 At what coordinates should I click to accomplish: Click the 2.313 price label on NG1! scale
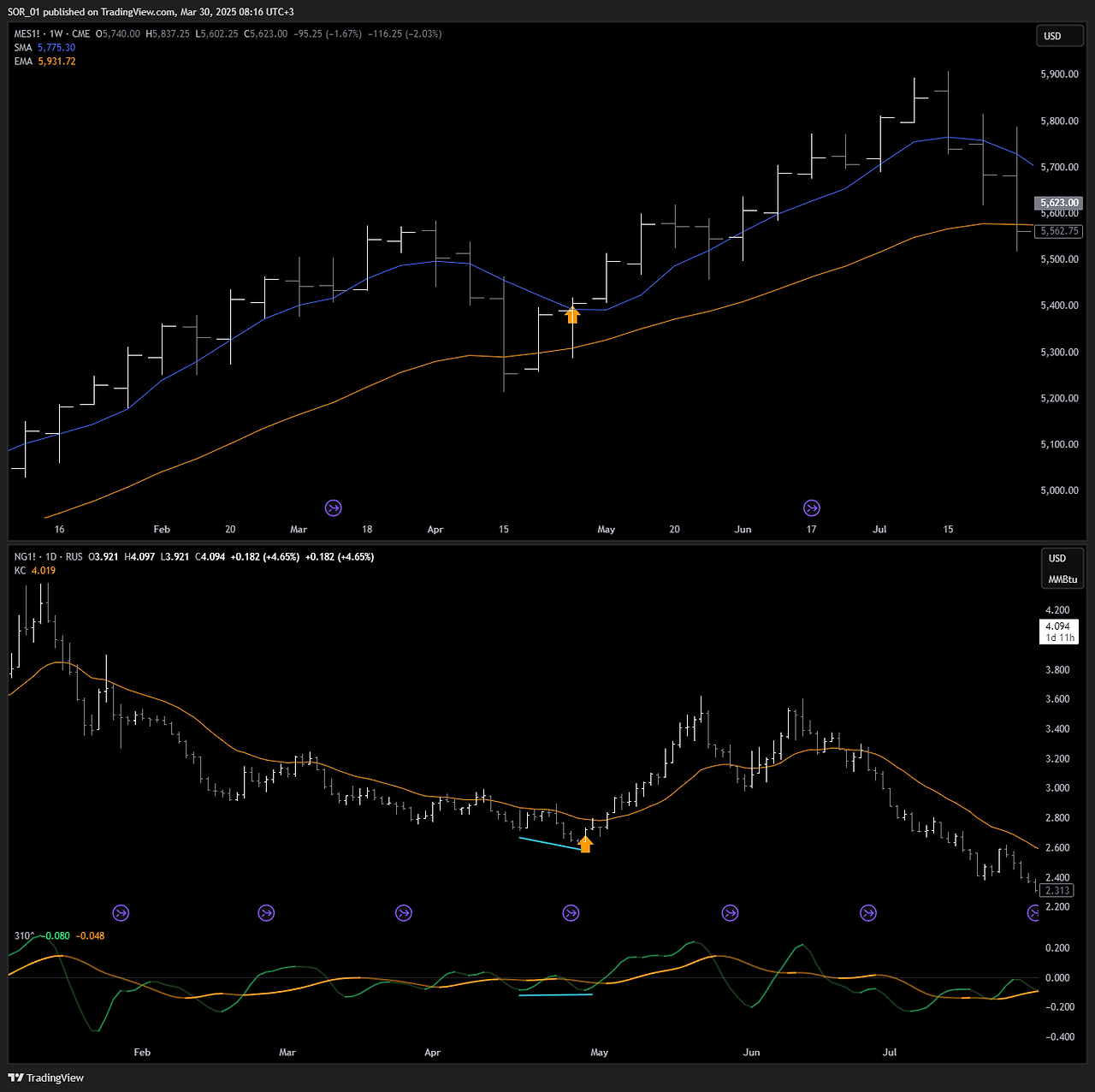1058,891
